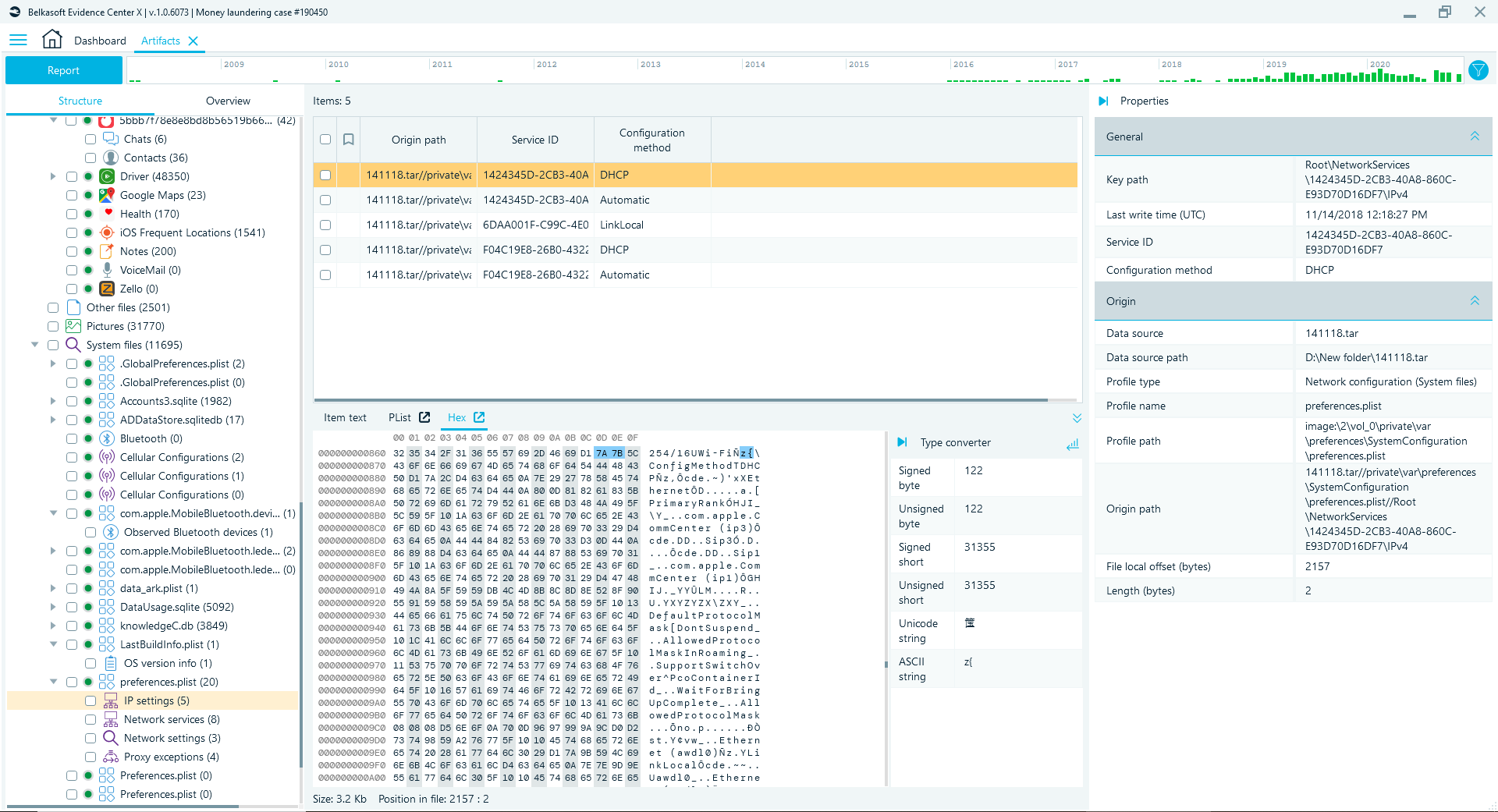Collapse the Properties panel arrow icon

[x=1103, y=101]
